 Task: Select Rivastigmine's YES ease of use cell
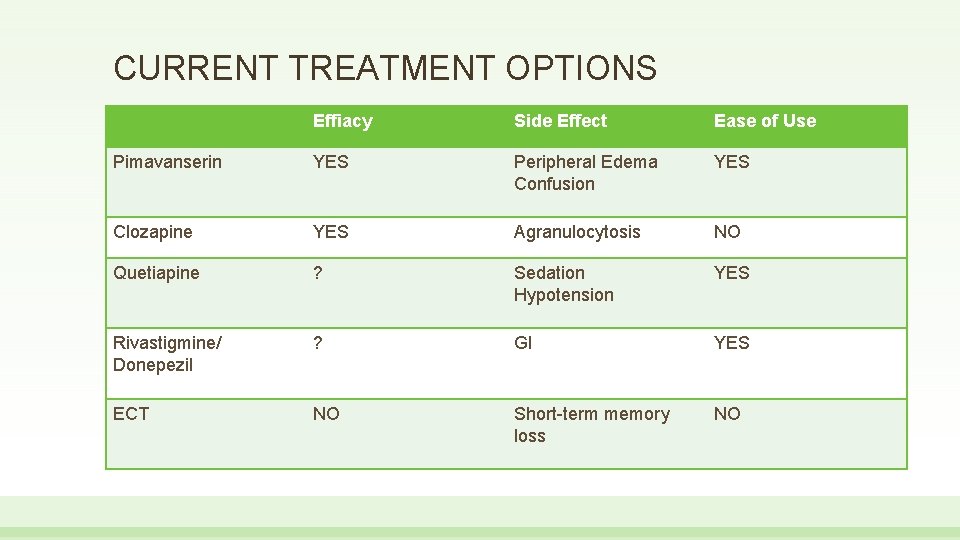pos(732,343)
